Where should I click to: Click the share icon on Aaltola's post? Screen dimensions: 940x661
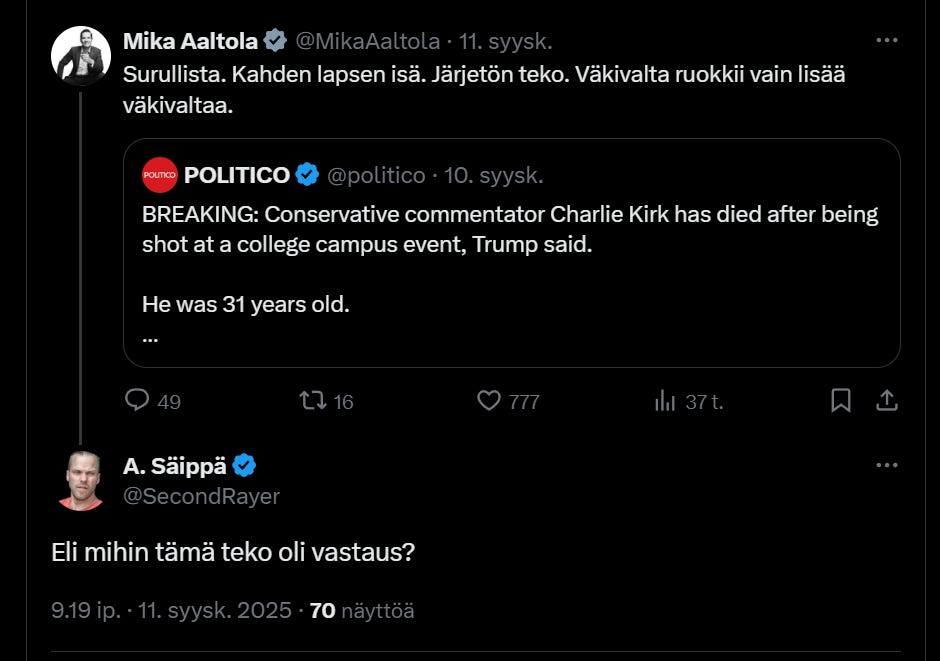coord(887,401)
